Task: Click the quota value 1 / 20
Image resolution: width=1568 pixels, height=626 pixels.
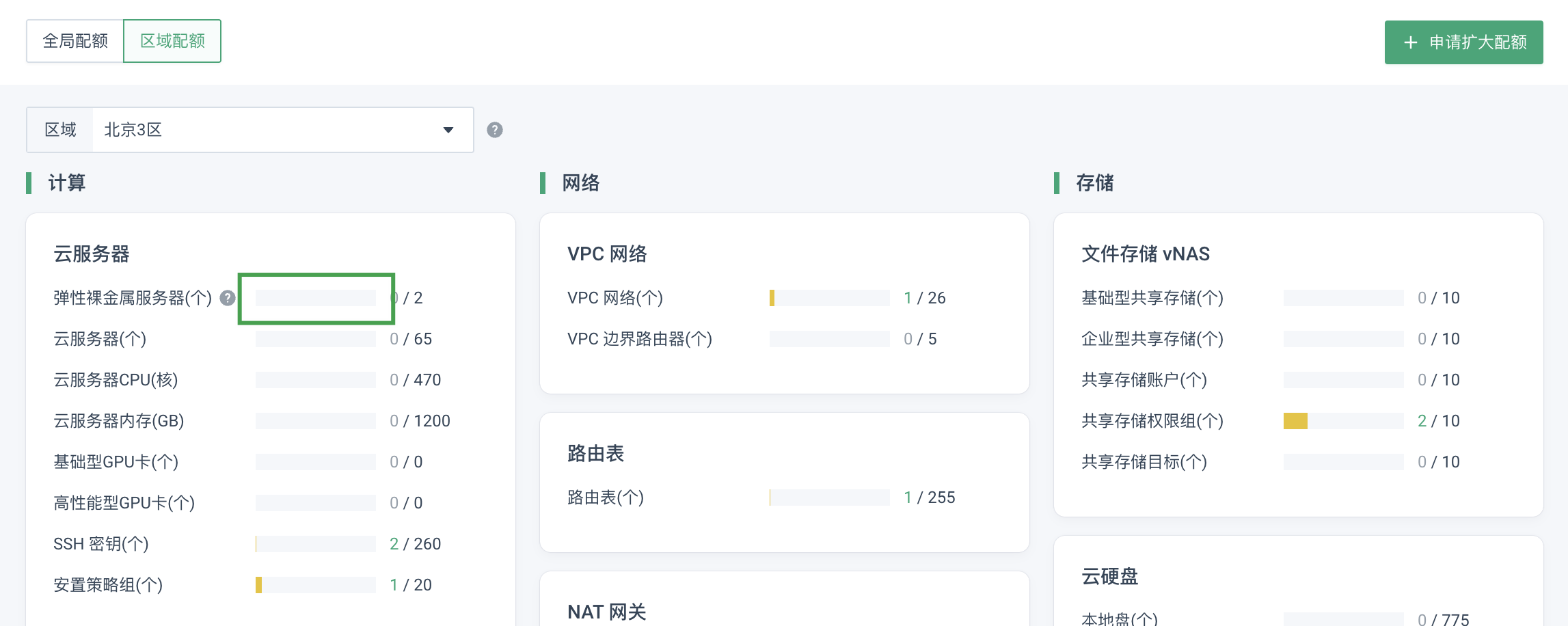Action: (411, 585)
